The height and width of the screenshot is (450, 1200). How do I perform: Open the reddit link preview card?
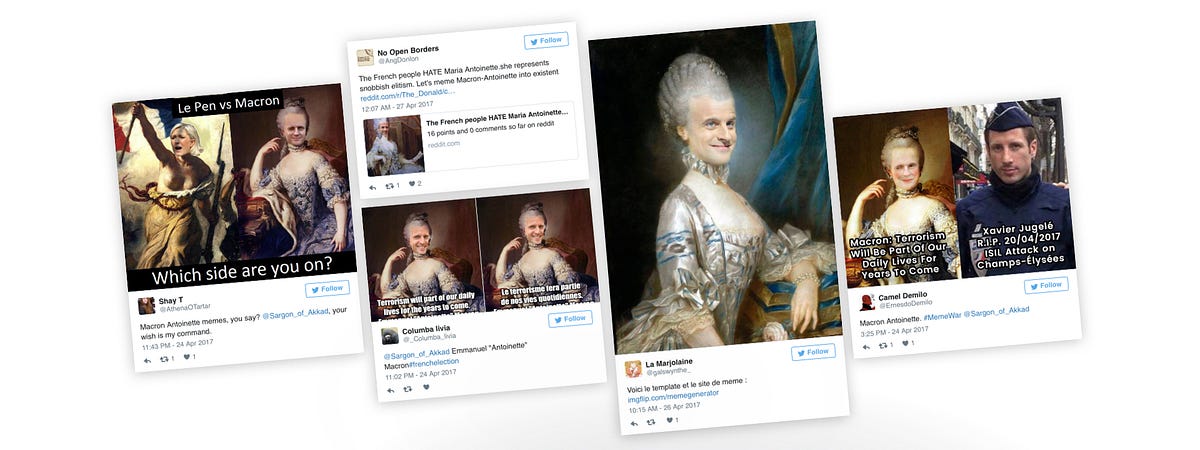[472, 134]
